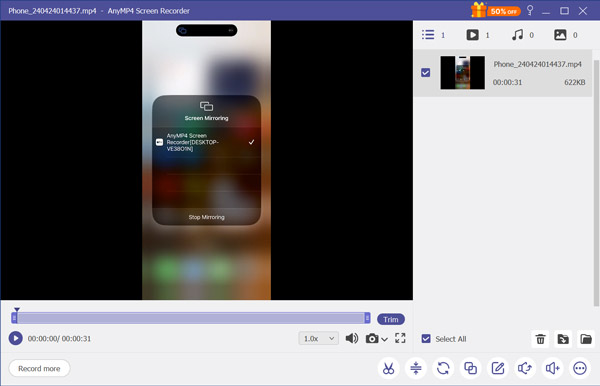Open the sound extractor tool
The width and height of the screenshot is (600, 386).
click(525, 368)
